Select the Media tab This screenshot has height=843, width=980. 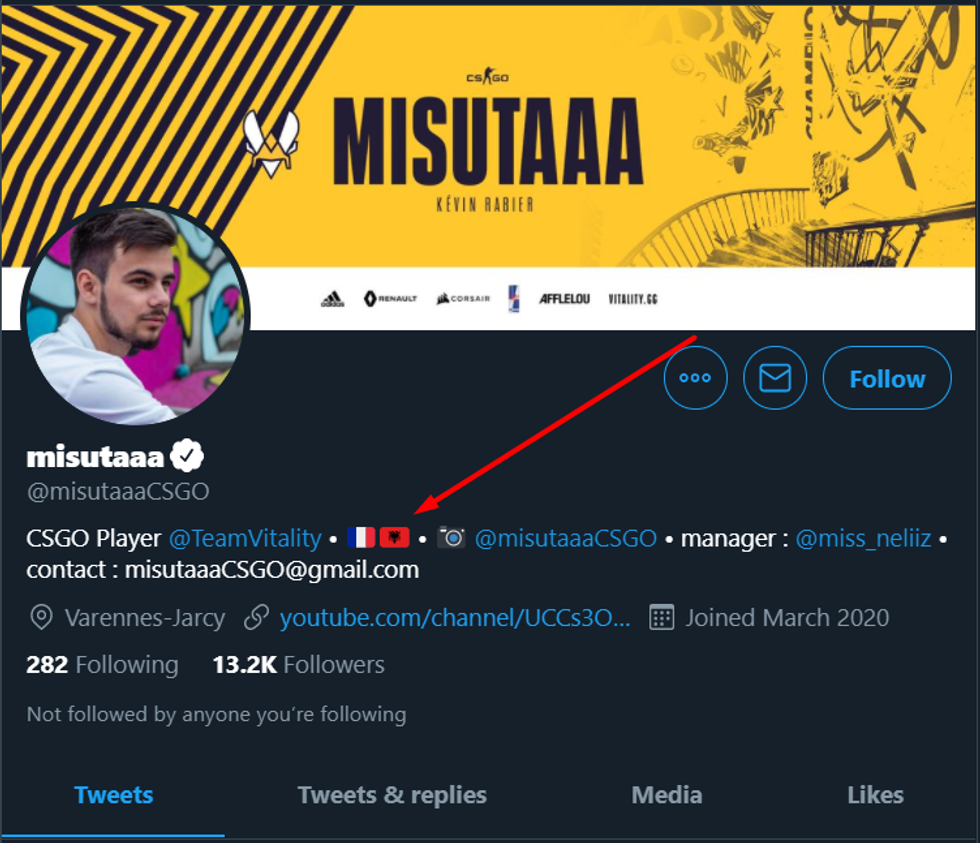tap(667, 795)
